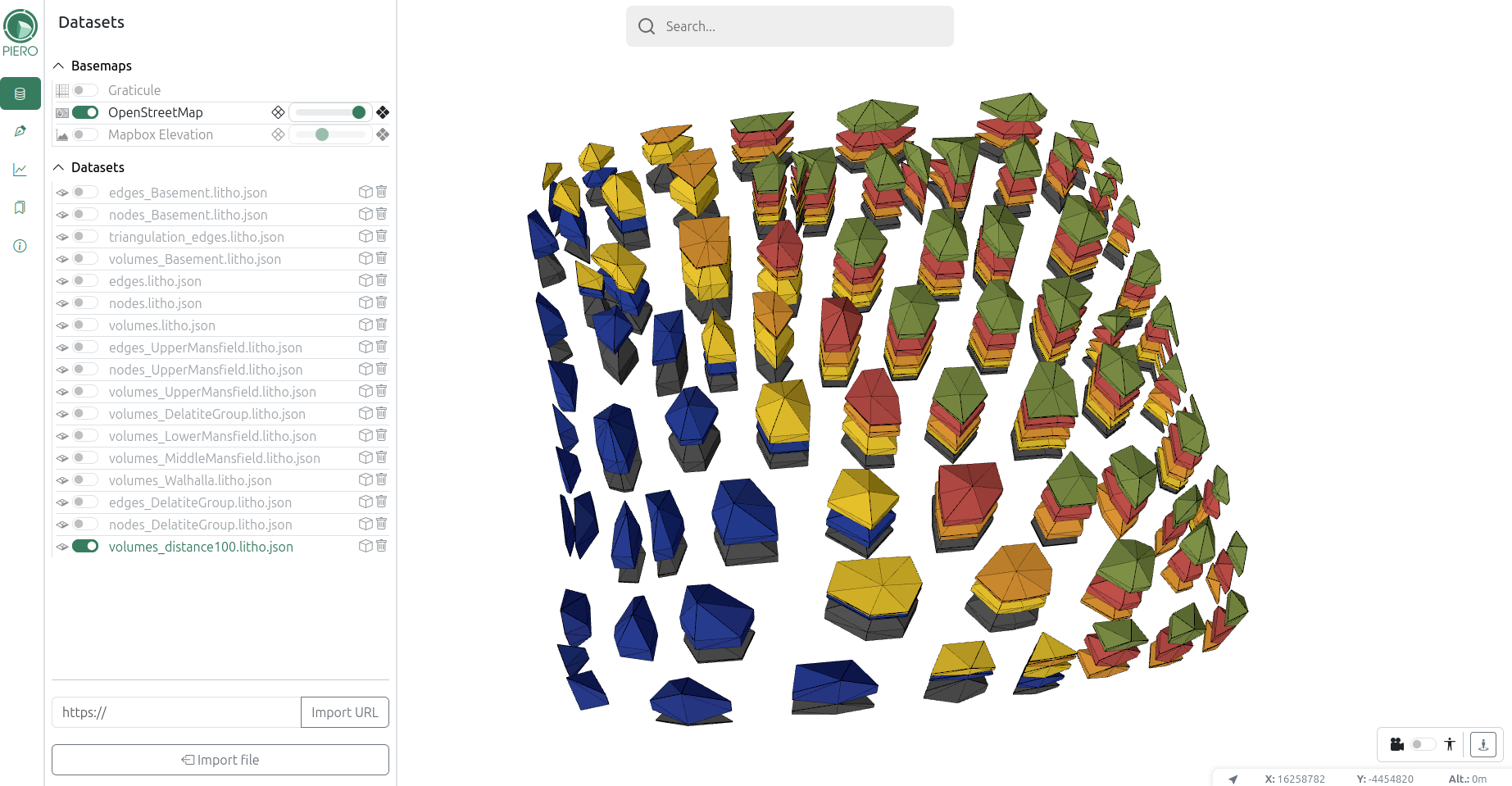Delete nodes.litho.json dataset
The height and width of the screenshot is (786, 1512).
coord(381,302)
